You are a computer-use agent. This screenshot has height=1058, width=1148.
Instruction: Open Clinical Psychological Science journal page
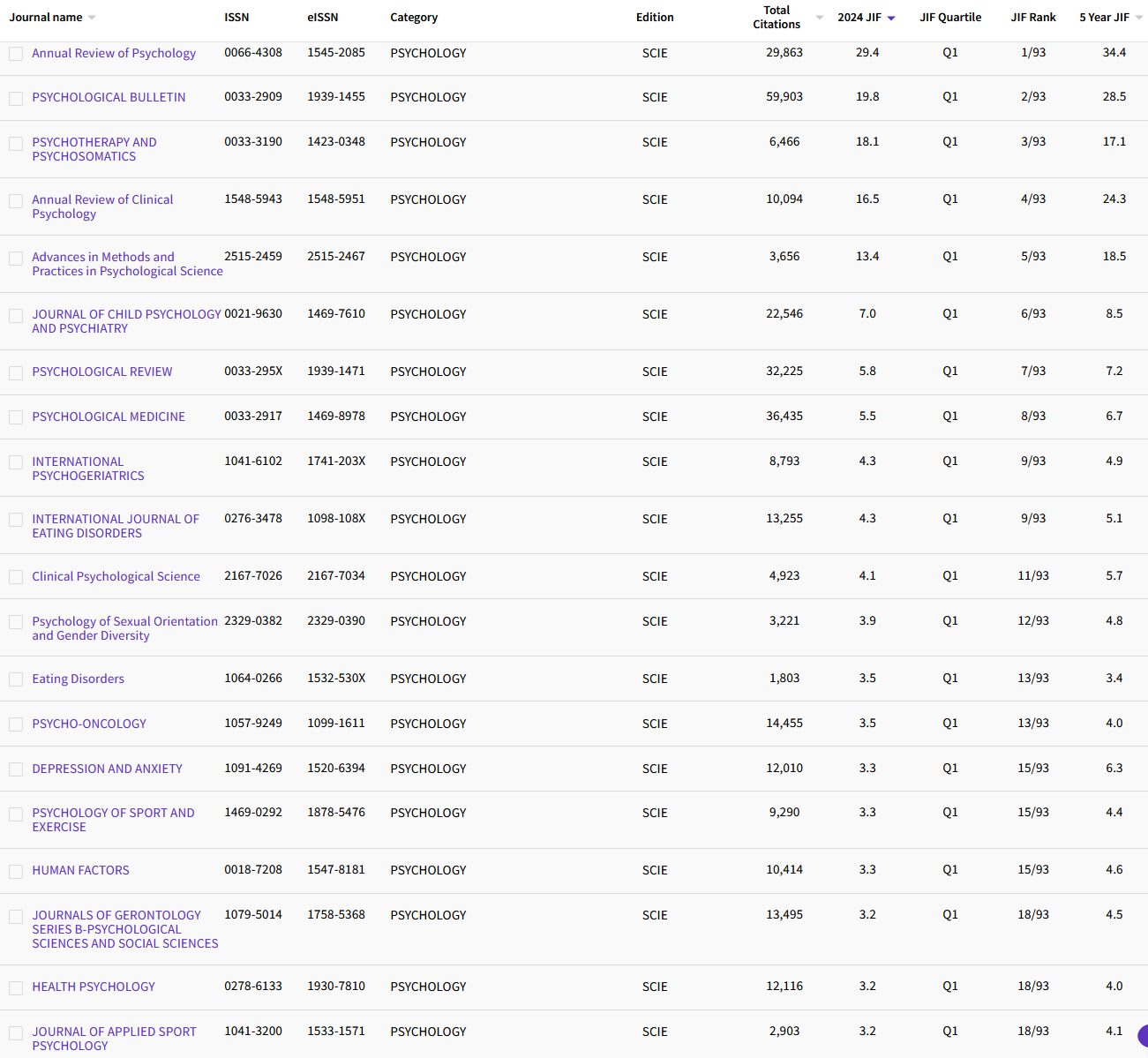point(116,576)
